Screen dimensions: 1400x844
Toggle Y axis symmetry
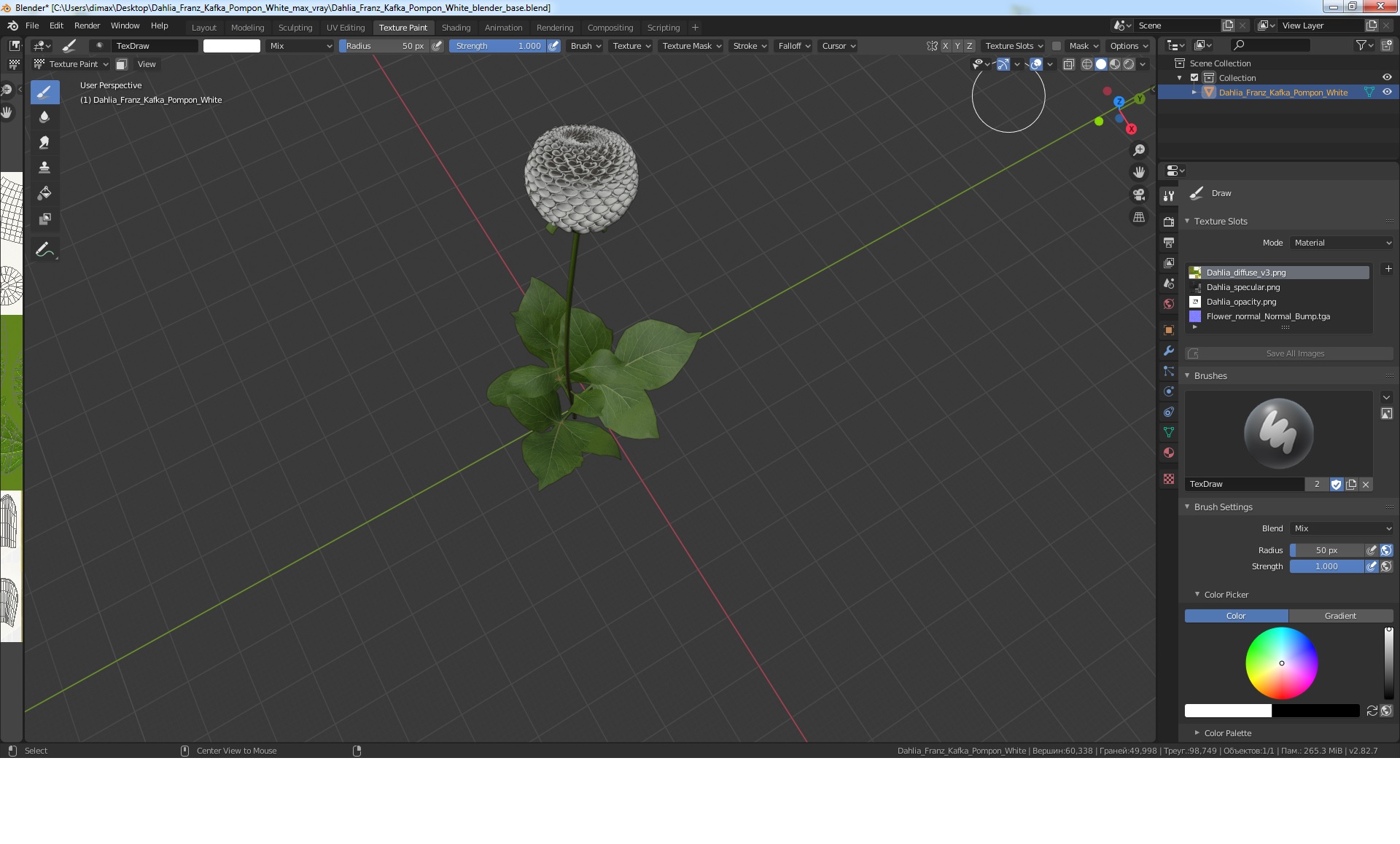(x=957, y=46)
